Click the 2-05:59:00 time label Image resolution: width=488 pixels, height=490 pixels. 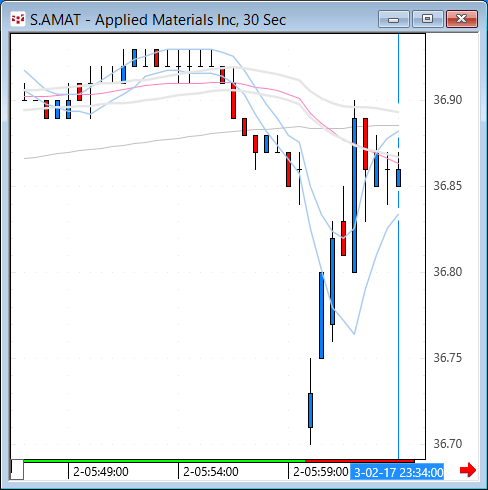pyautogui.click(x=321, y=472)
